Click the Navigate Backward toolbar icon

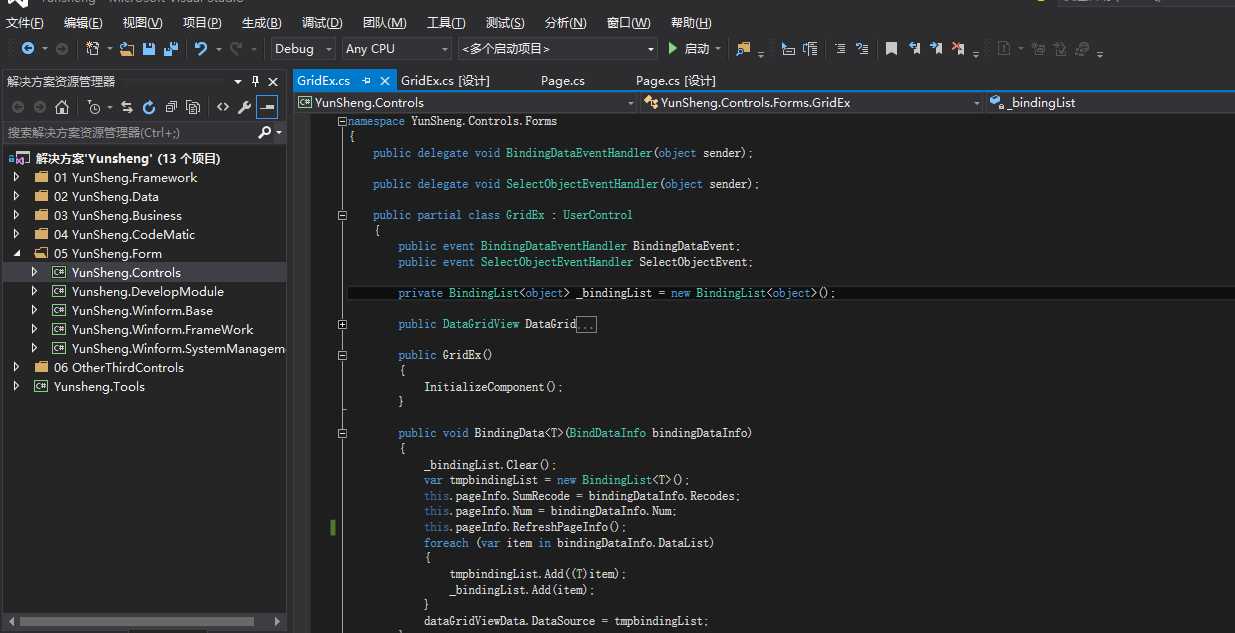pyautogui.click(x=27, y=48)
